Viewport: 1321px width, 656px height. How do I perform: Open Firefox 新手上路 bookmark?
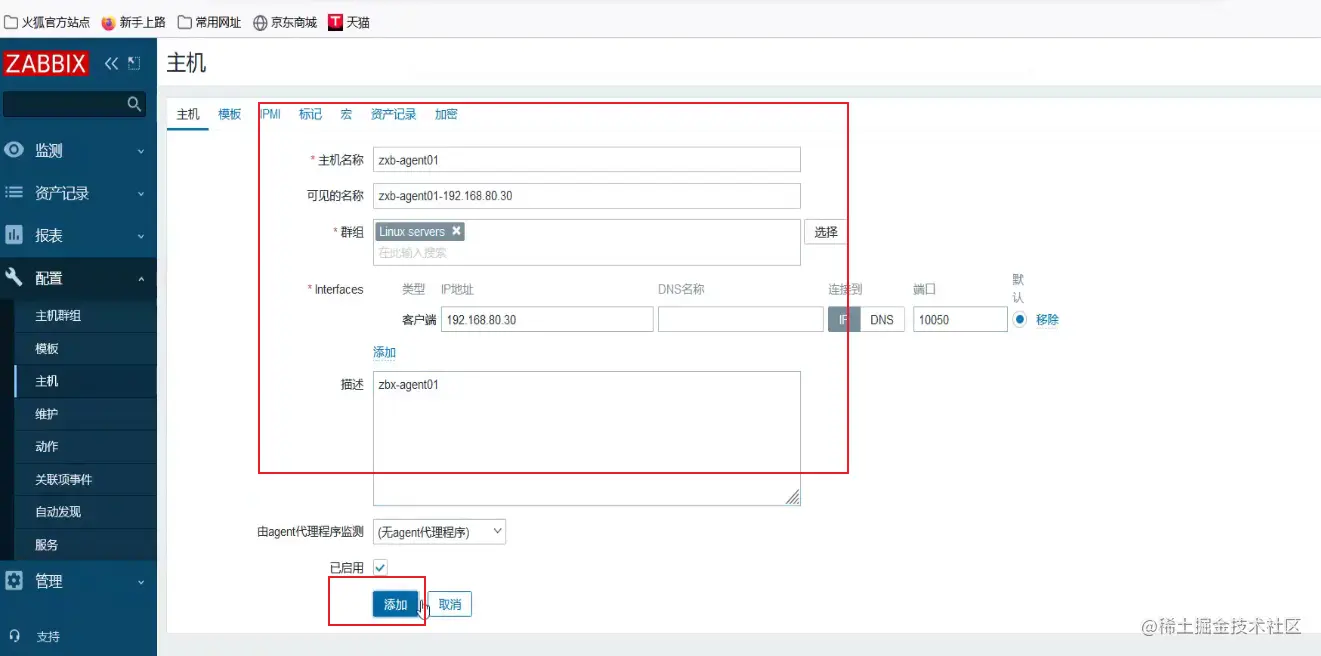(x=133, y=22)
